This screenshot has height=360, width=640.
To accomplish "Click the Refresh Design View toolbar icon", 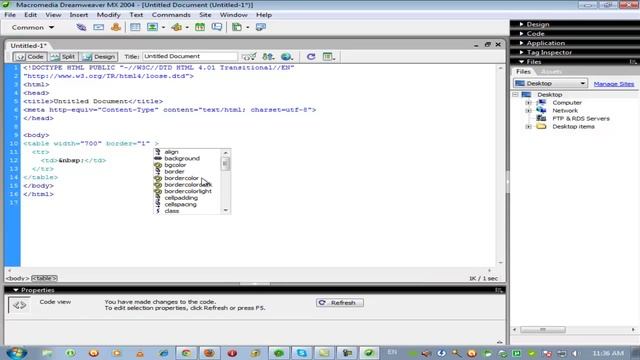I will coord(311,57).
